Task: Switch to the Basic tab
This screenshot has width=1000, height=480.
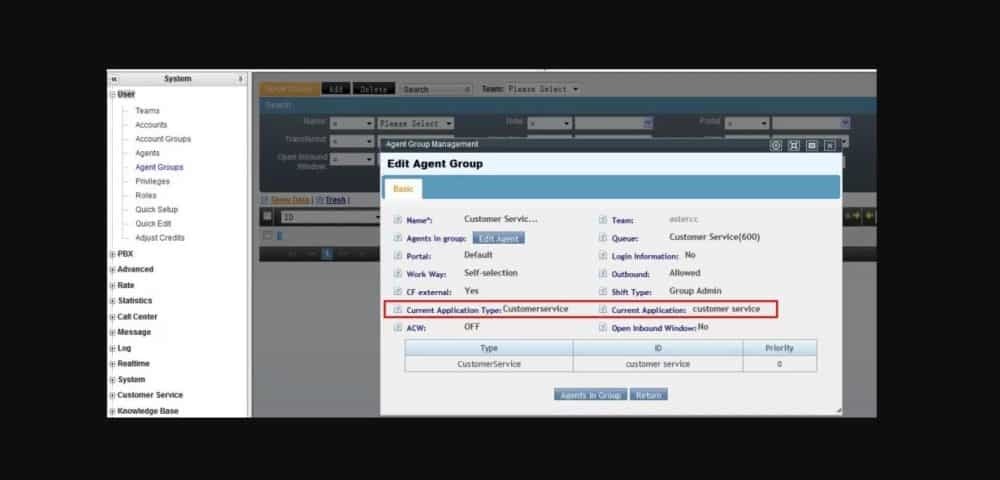Action: (x=403, y=189)
